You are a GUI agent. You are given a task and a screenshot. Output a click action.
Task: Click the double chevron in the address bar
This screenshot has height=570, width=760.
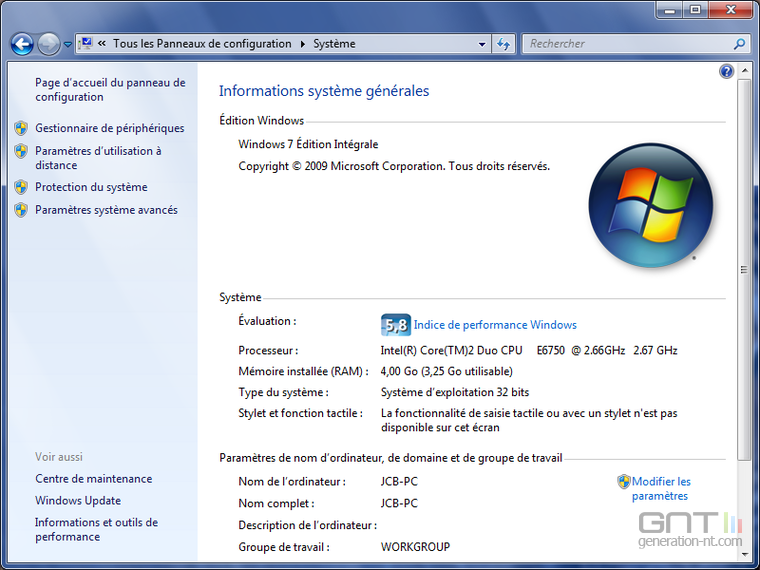click(102, 44)
